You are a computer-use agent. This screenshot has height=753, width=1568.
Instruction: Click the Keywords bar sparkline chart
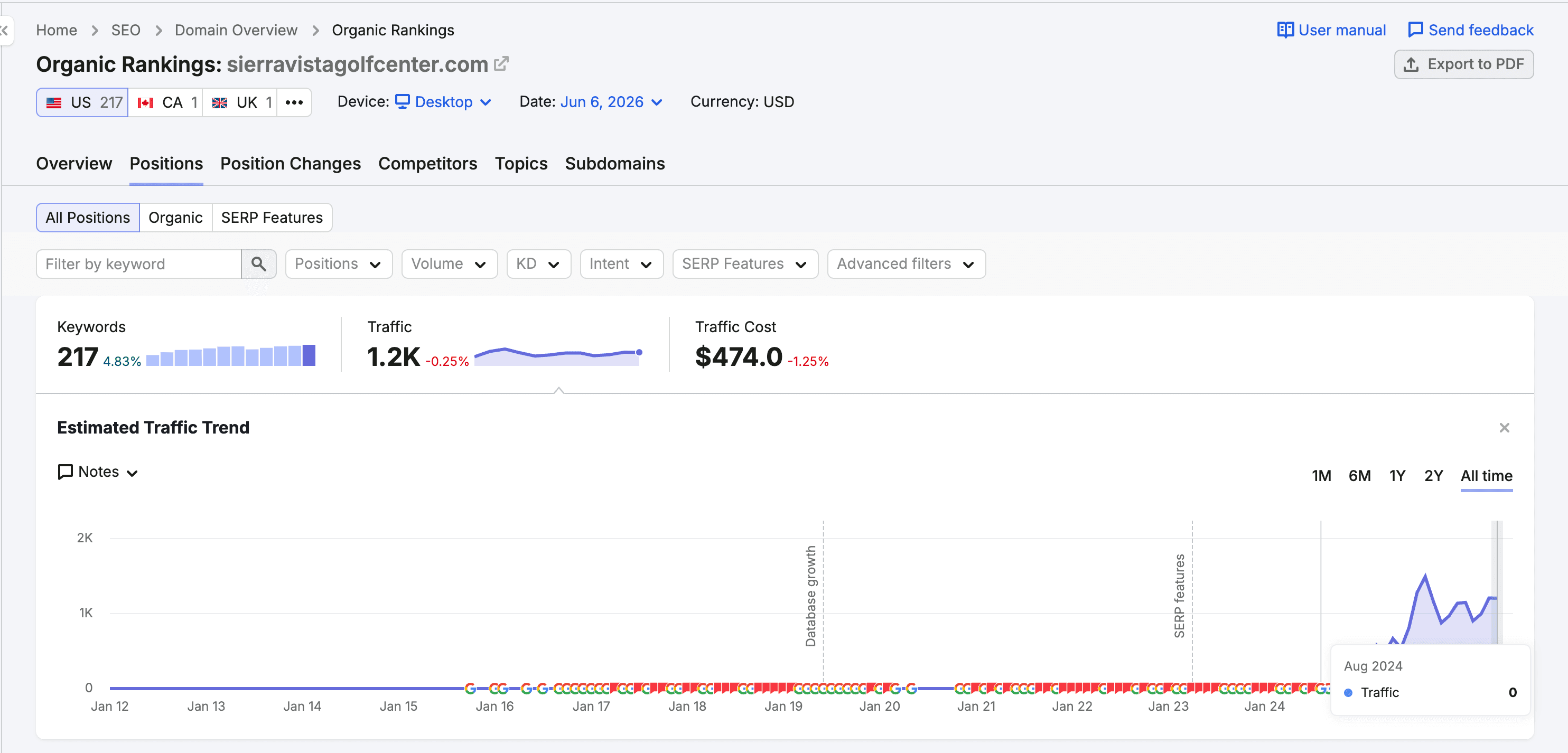point(231,355)
